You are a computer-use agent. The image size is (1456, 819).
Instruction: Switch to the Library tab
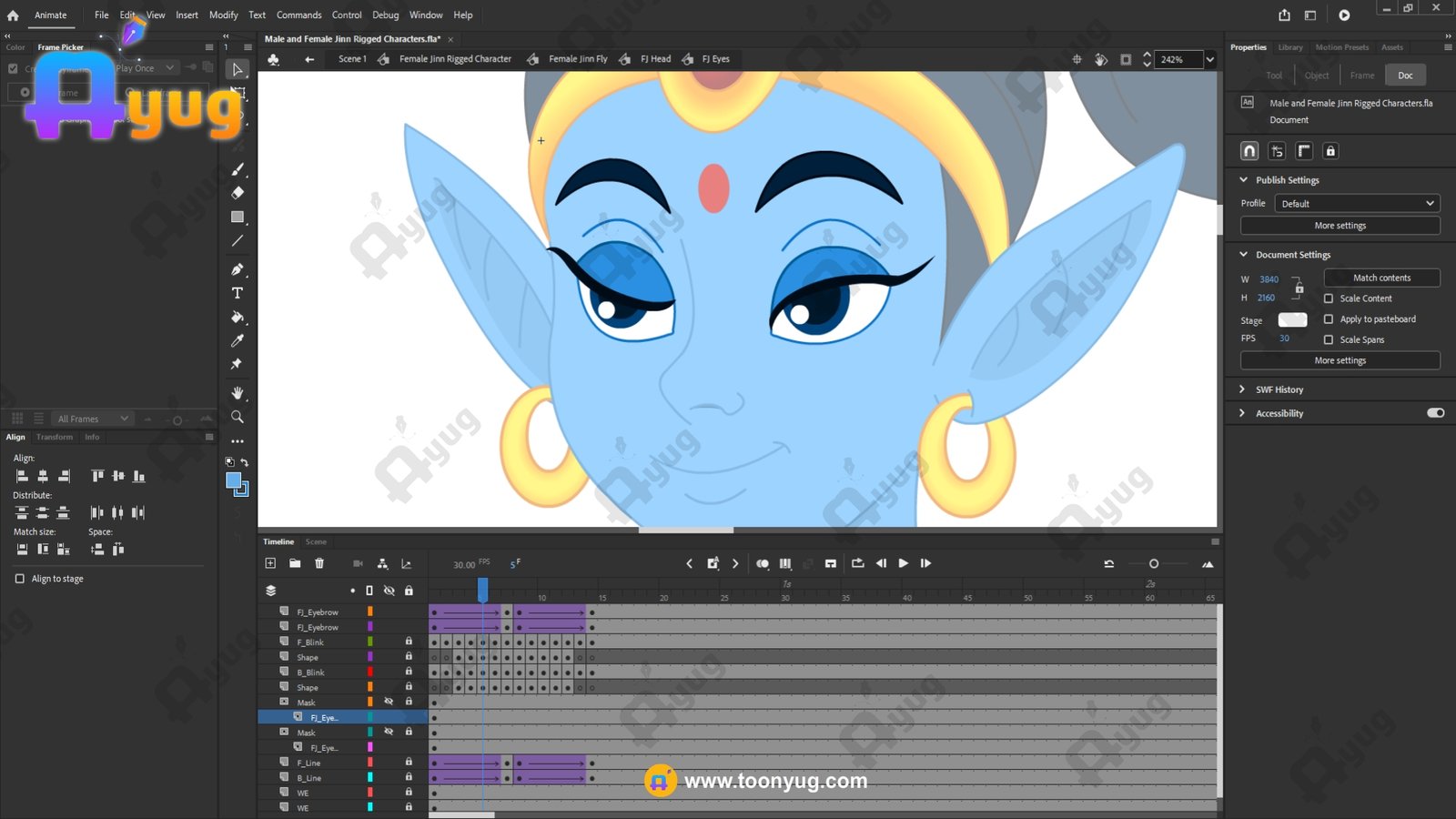point(1290,47)
